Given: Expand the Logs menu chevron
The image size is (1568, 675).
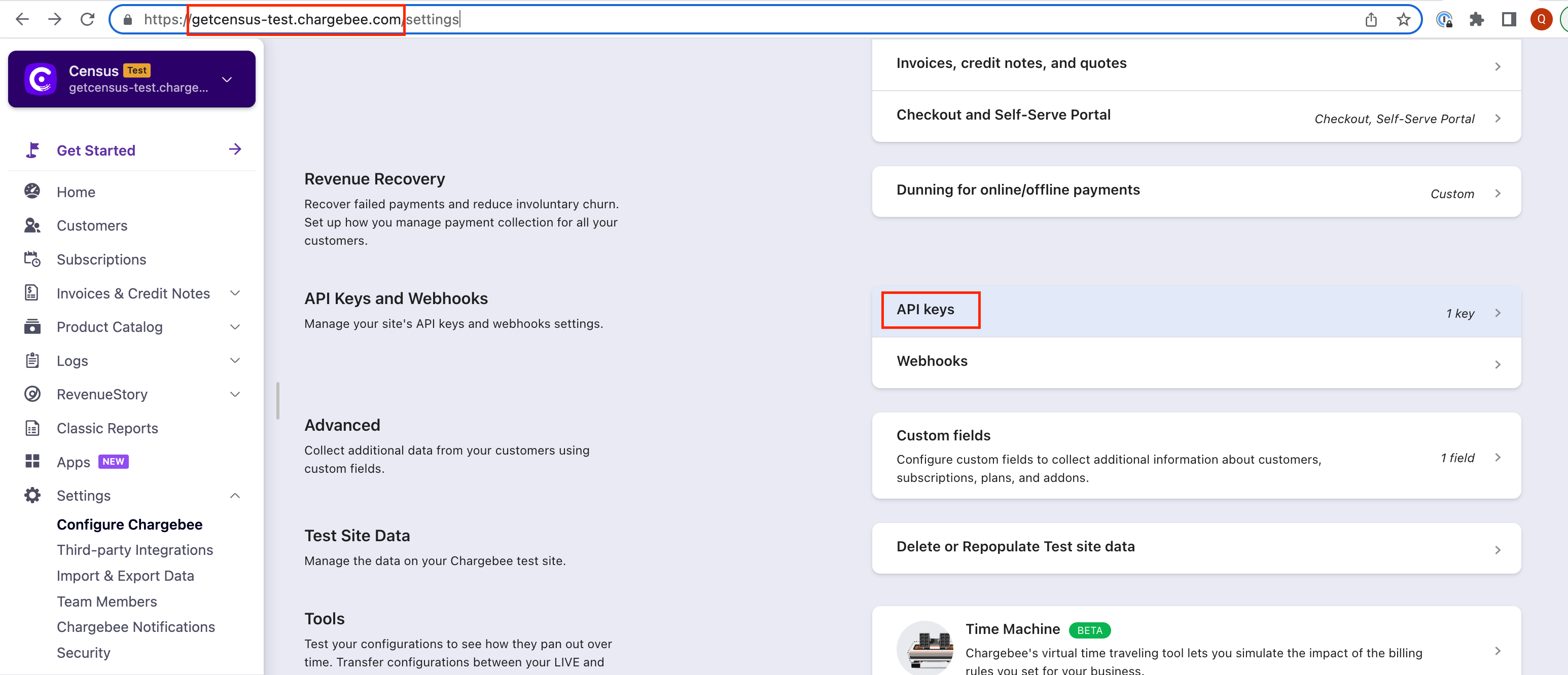Looking at the screenshot, I should click(235, 361).
